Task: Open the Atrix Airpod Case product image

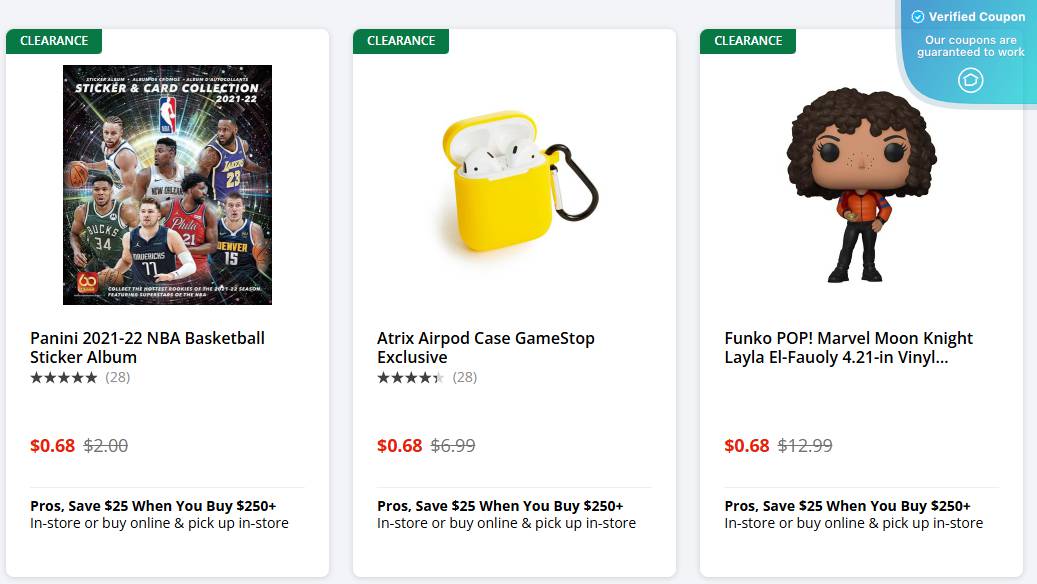Action: pos(513,186)
